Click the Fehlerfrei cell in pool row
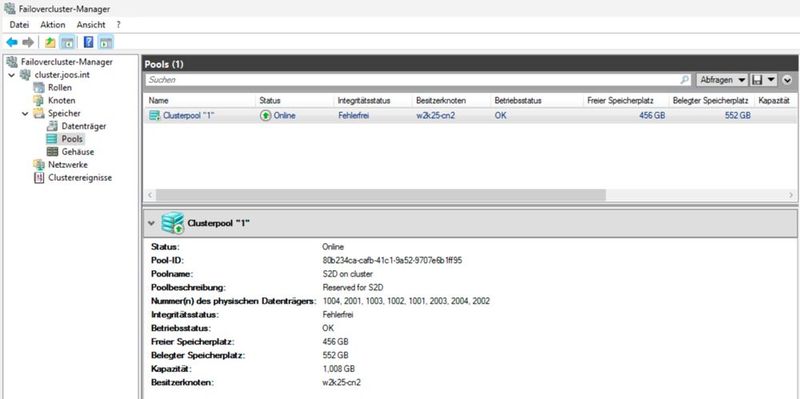The width and height of the screenshot is (800, 399). tap(353, 116)
